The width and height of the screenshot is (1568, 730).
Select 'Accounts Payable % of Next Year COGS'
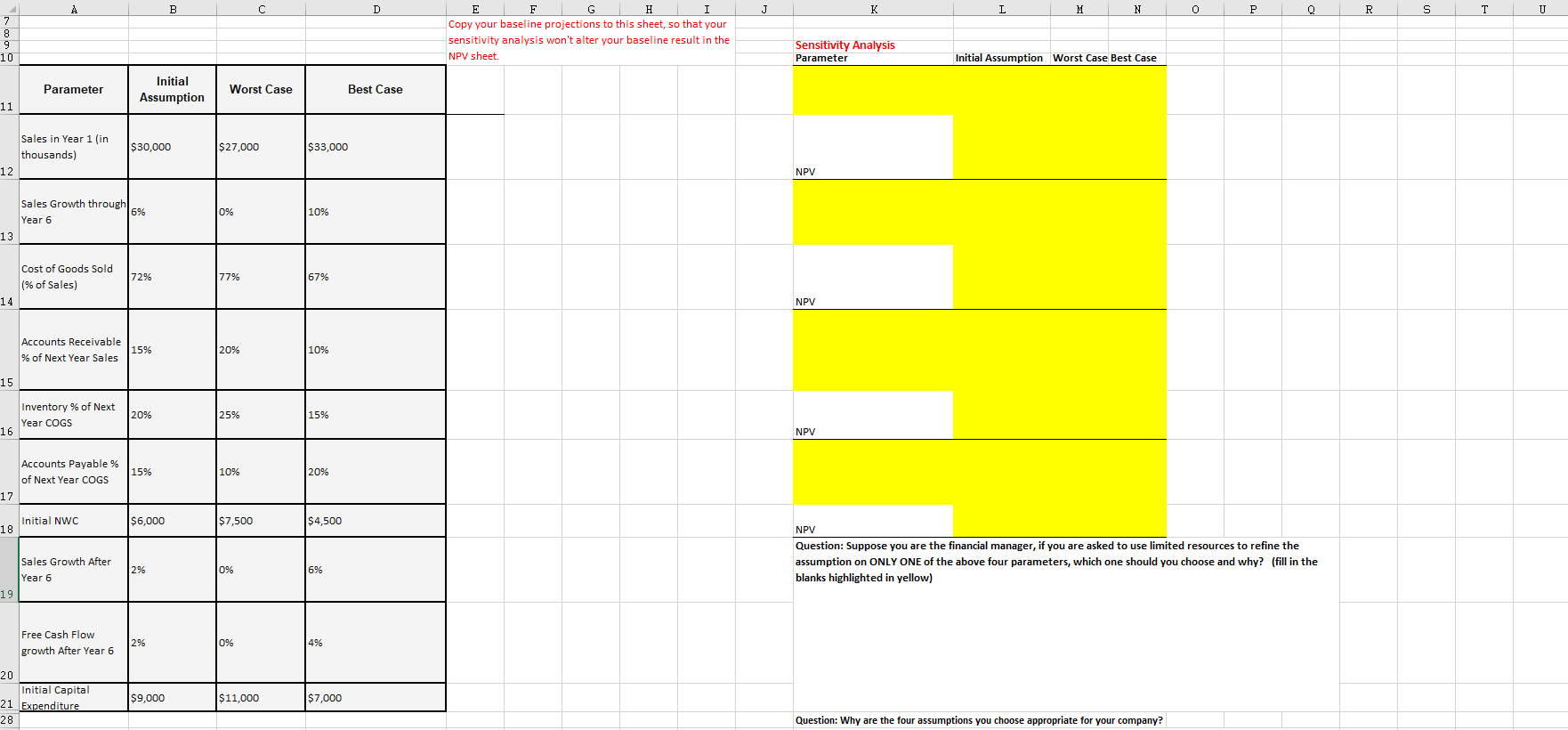click(74, 472)
